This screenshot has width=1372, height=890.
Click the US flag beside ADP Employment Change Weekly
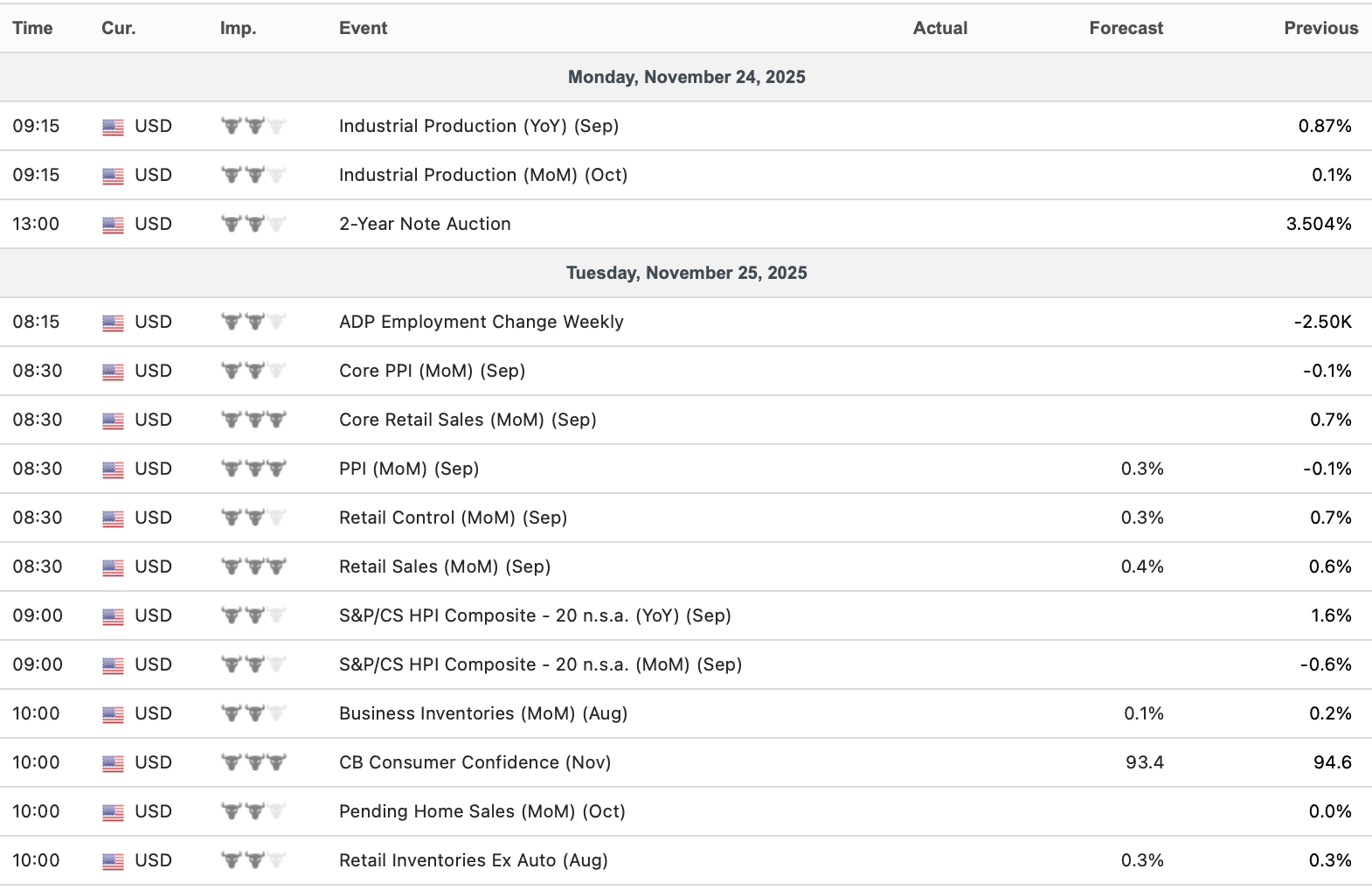pos(113,323)
